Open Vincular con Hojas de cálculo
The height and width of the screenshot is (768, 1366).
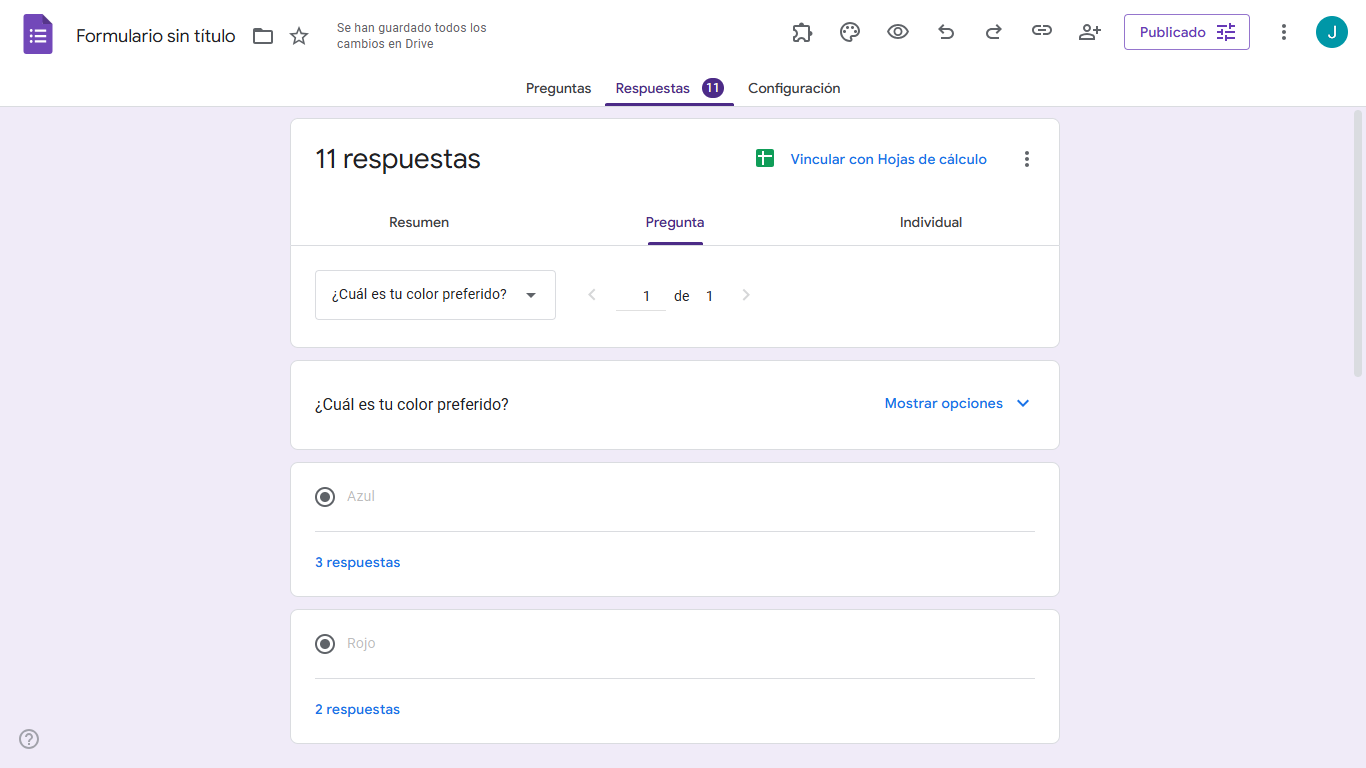pos(888,158)
